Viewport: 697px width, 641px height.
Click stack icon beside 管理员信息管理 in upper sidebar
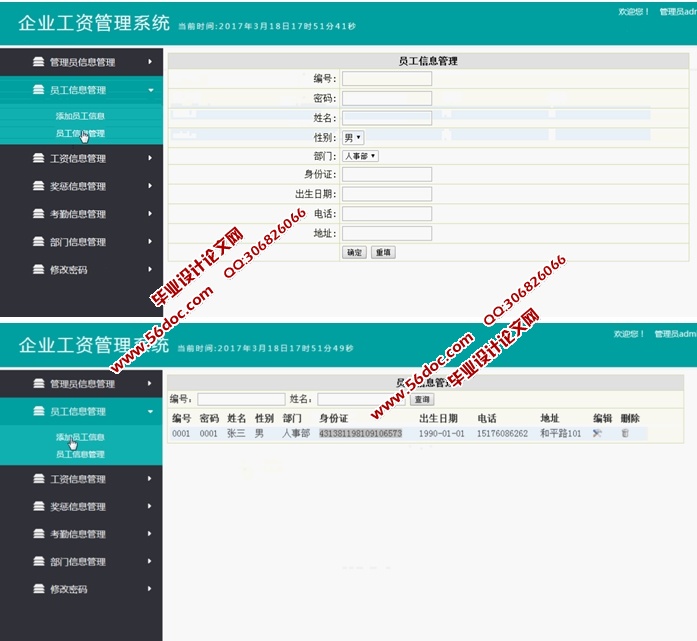39,62
